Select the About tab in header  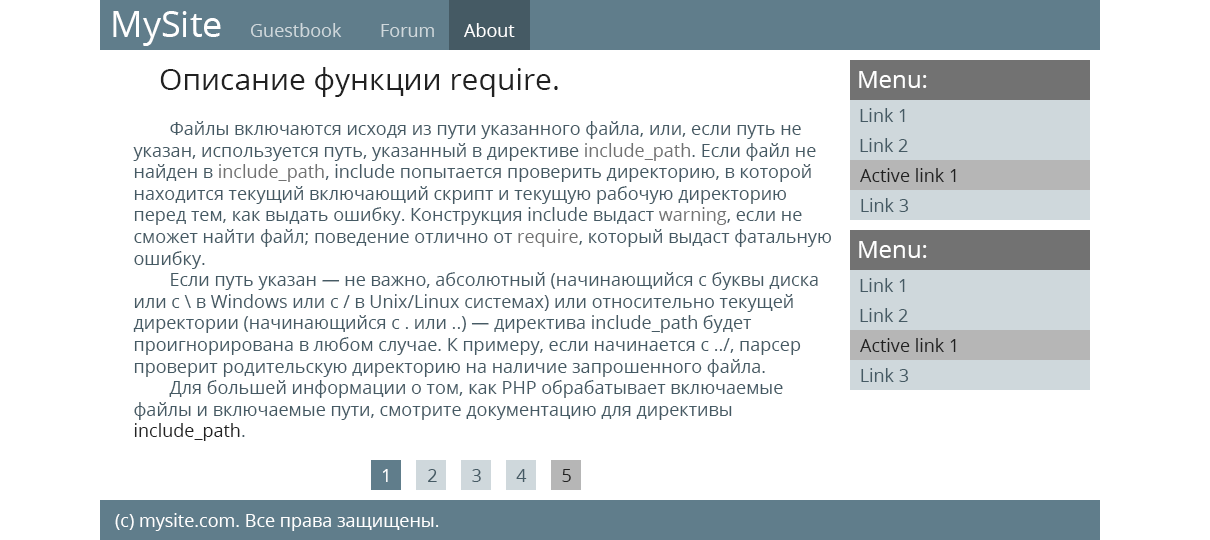pos(489,25)
